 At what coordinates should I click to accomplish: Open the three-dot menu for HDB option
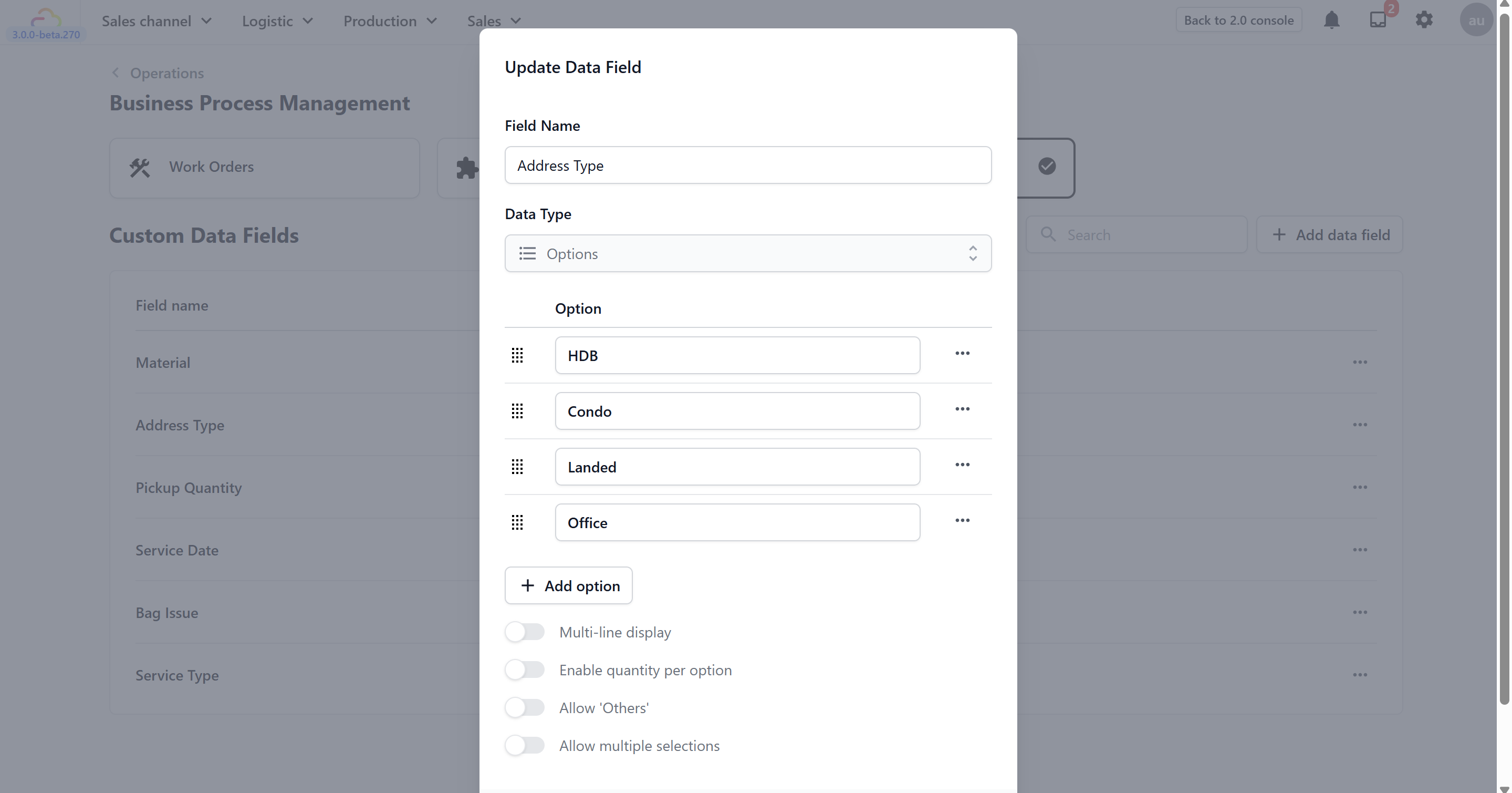[962, 353]
